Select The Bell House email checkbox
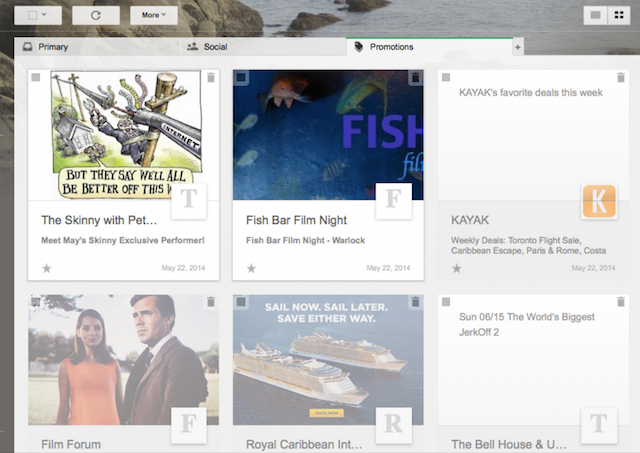The image size is (640, 453). [x=446, y=302]
